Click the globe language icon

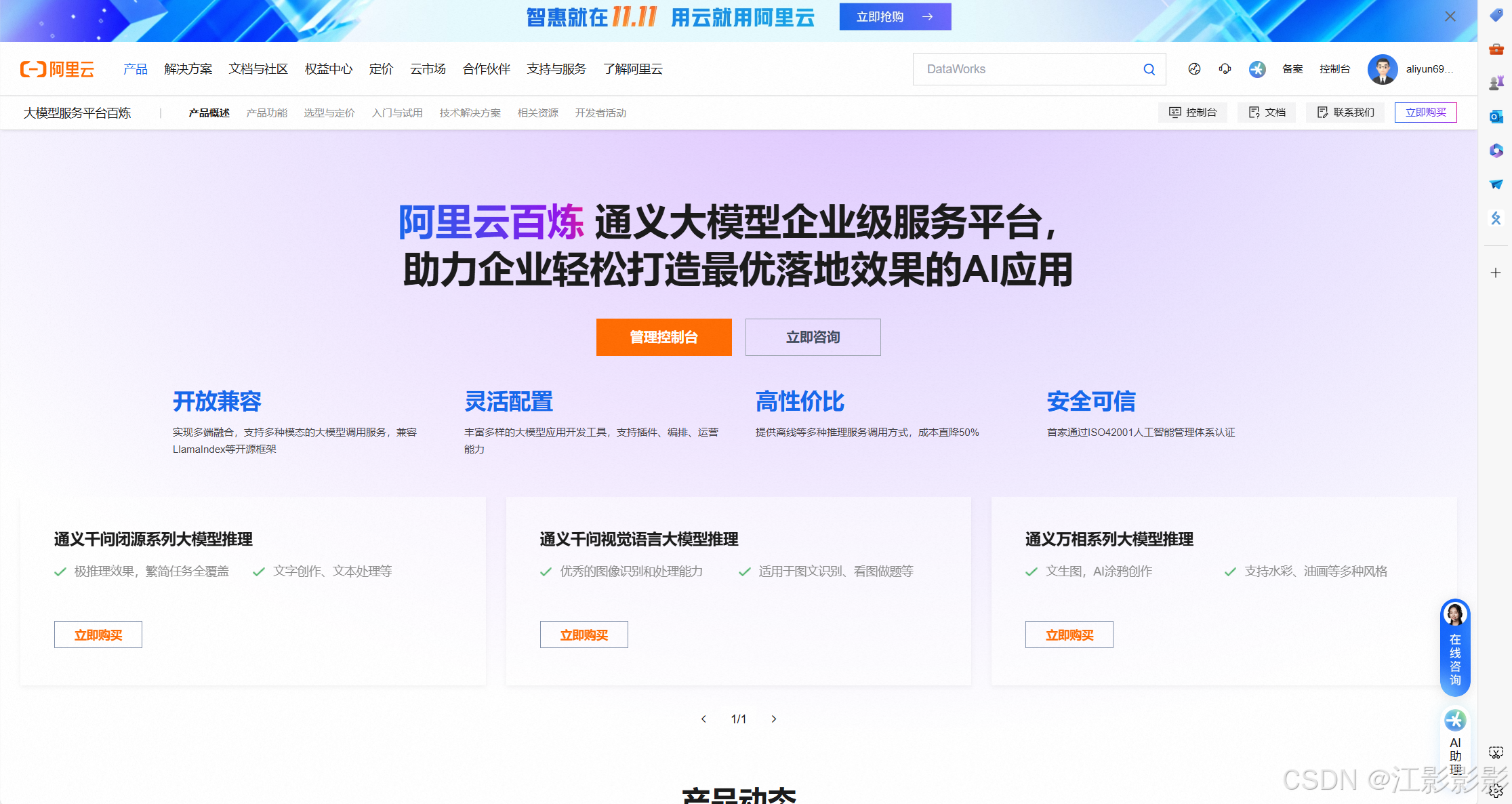[x=1194, y=69]
